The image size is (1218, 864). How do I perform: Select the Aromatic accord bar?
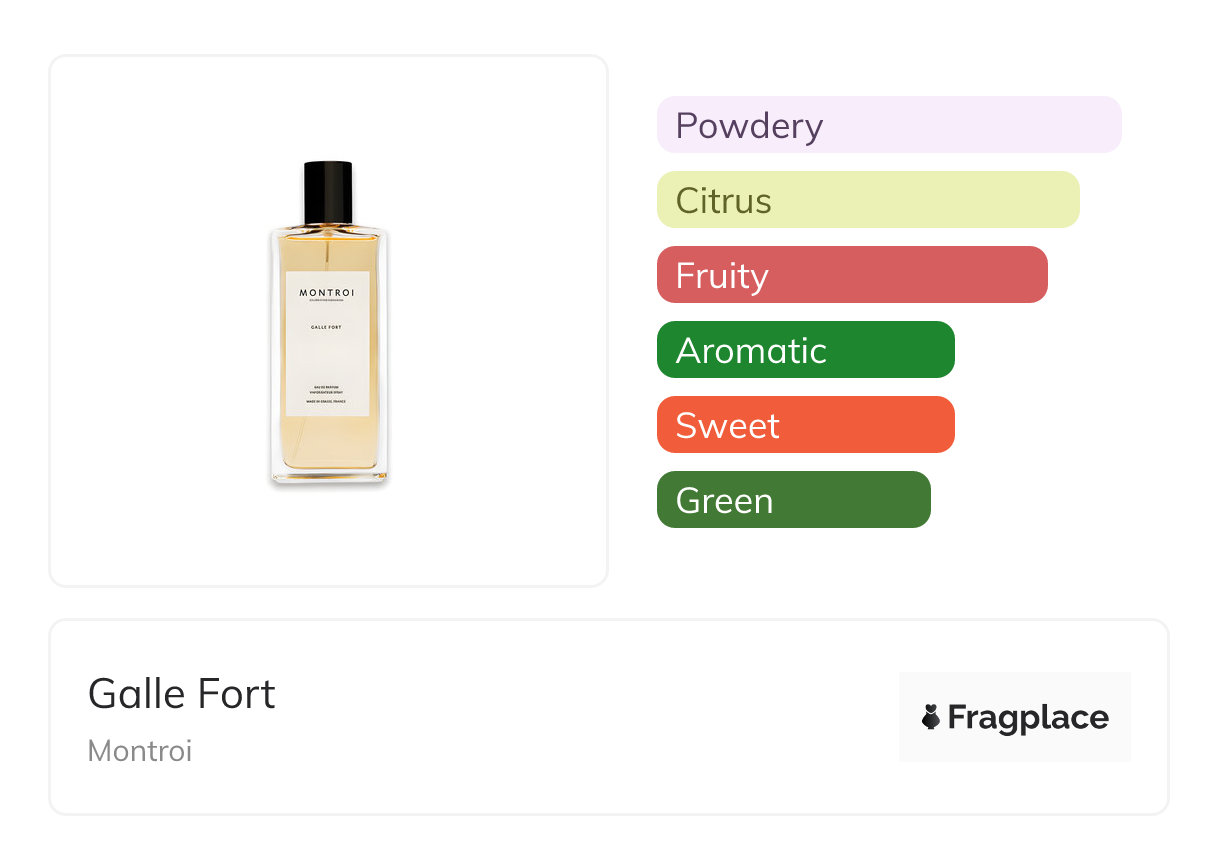pyautogui.click(x=805, y=350)
